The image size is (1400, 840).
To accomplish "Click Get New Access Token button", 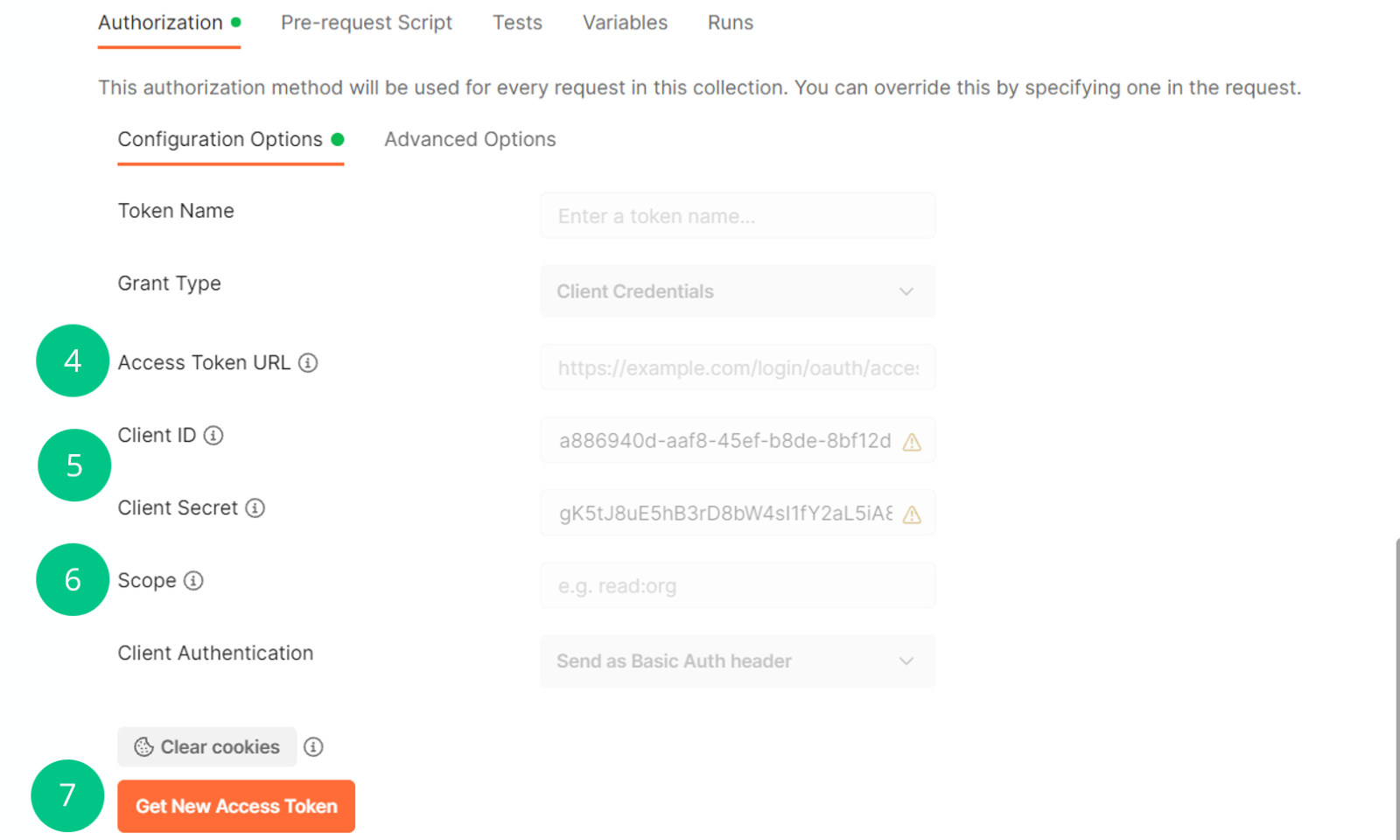I will click(x=236, y=806).
